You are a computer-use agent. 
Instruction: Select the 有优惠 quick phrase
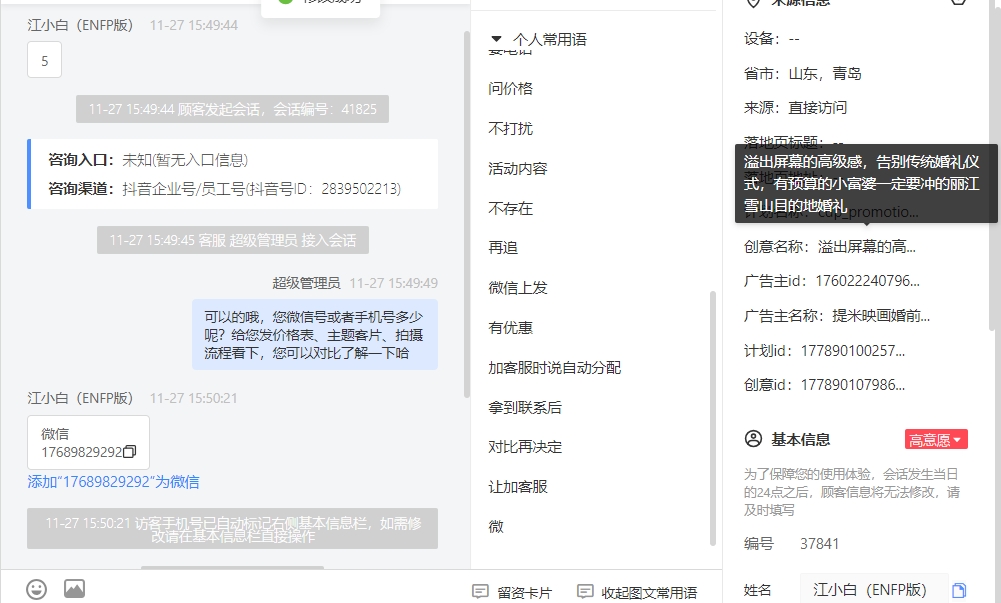[x=510, y=328]
